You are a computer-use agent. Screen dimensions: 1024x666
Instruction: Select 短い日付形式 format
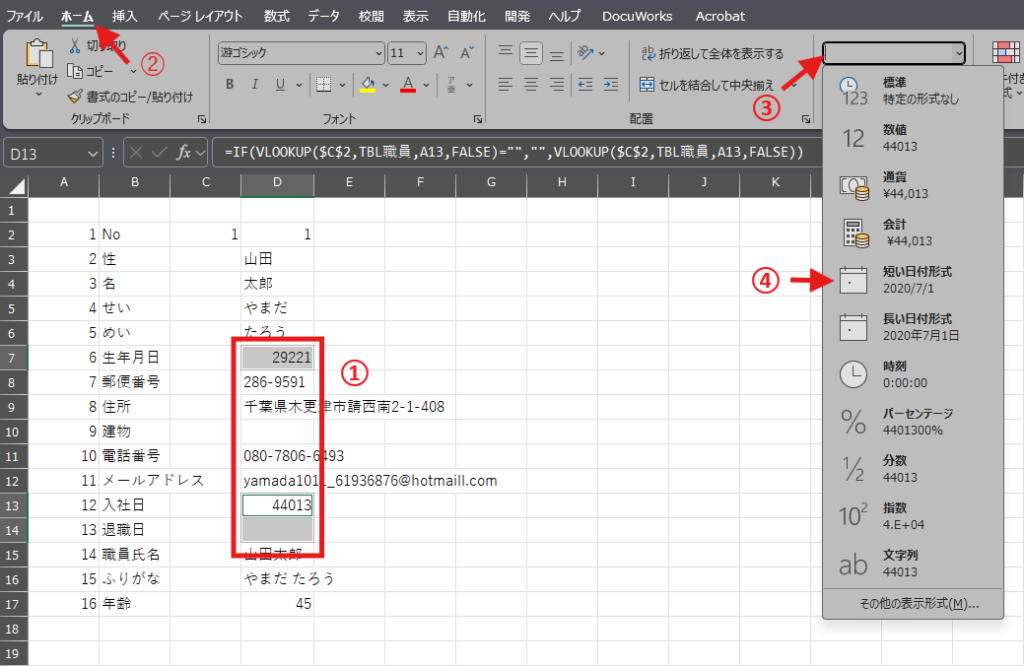[x=913, y=279]
